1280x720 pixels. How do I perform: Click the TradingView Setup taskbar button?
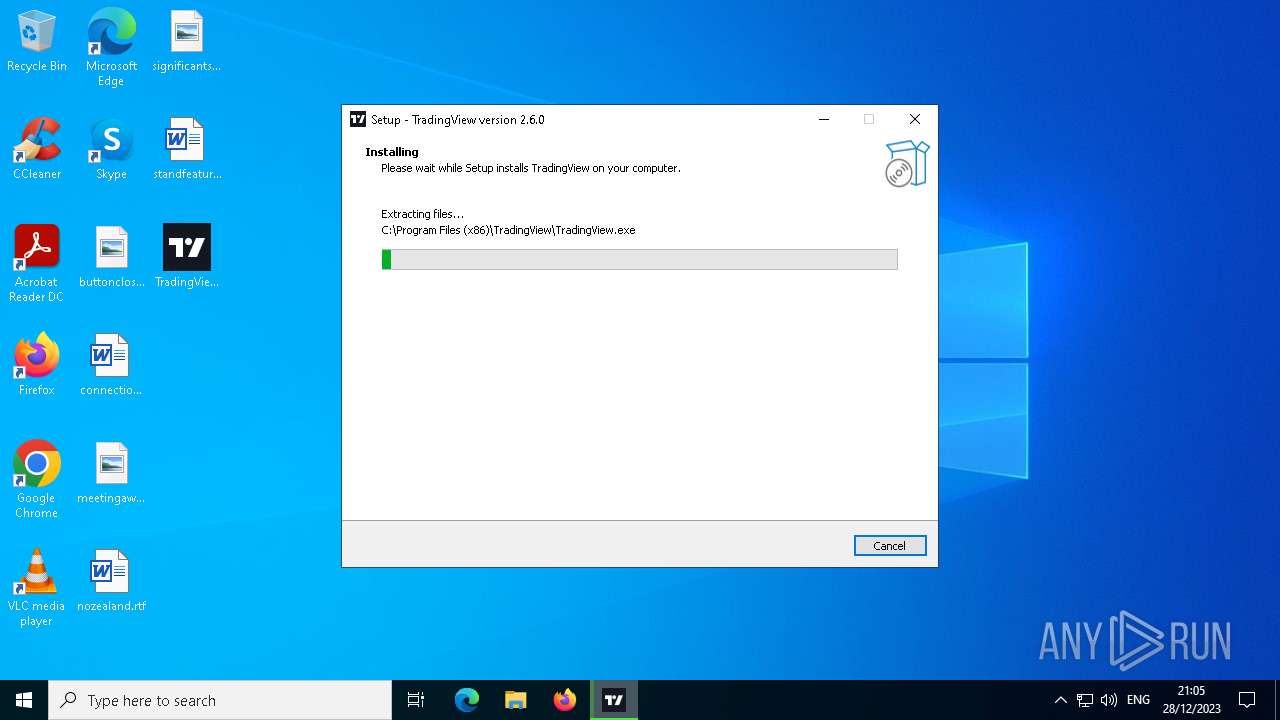click(614, 700)
